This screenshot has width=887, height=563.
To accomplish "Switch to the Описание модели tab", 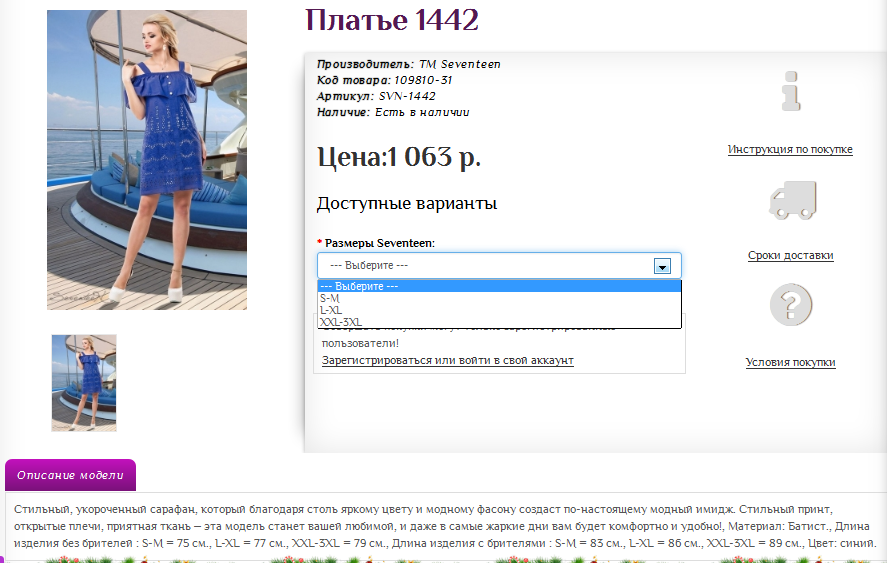I will [x=70, y=475].
